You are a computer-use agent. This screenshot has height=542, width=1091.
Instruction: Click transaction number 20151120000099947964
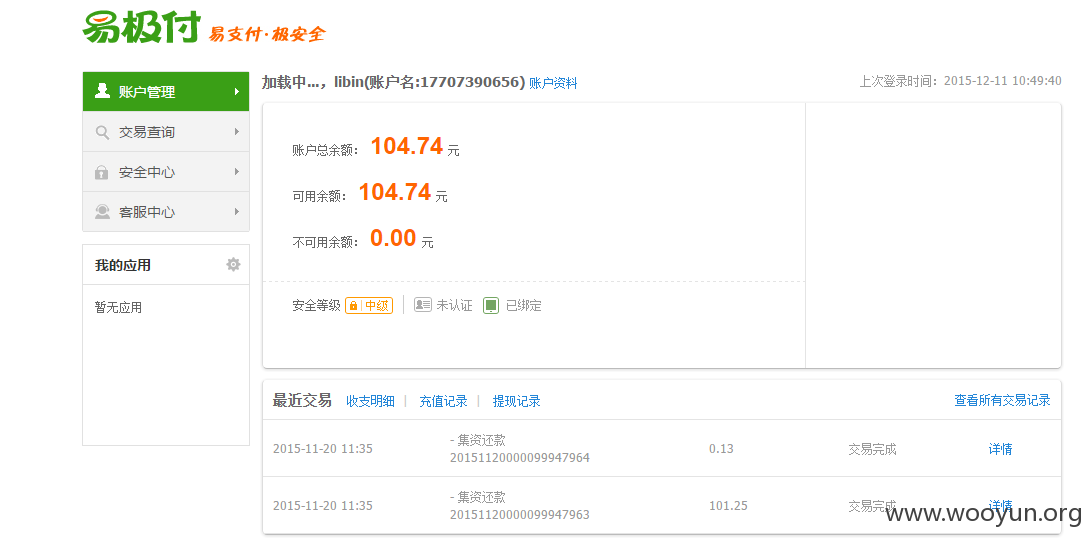(520, 458)
